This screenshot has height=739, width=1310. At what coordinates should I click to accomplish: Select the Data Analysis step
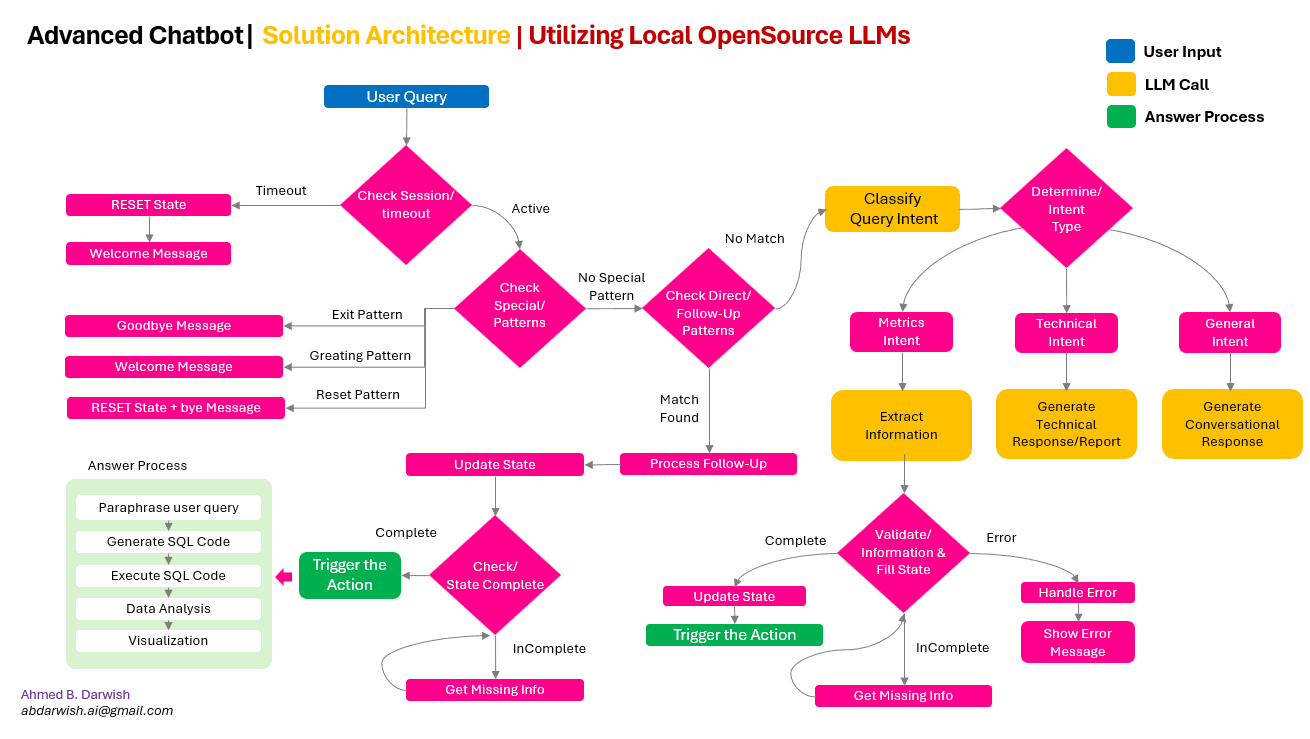click(x=168, y=608)
